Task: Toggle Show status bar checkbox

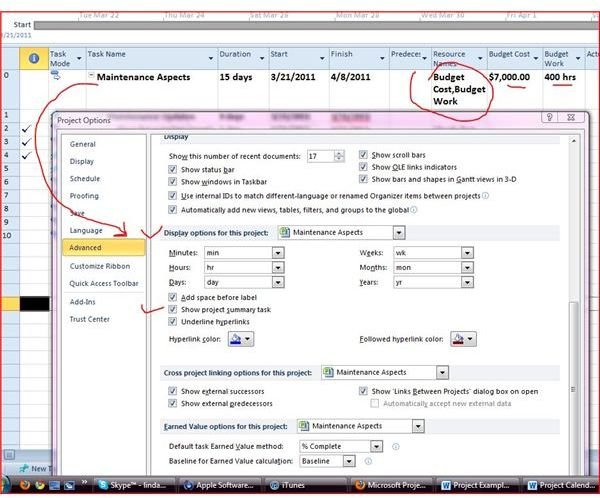Action: [173, 169]
